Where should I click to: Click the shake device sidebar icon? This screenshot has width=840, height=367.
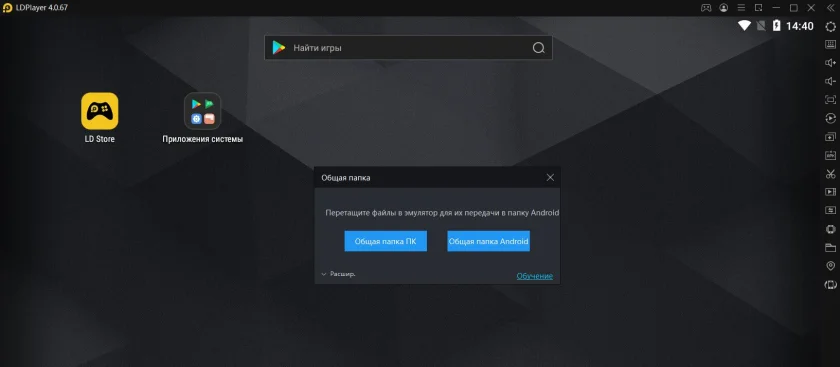830,229
